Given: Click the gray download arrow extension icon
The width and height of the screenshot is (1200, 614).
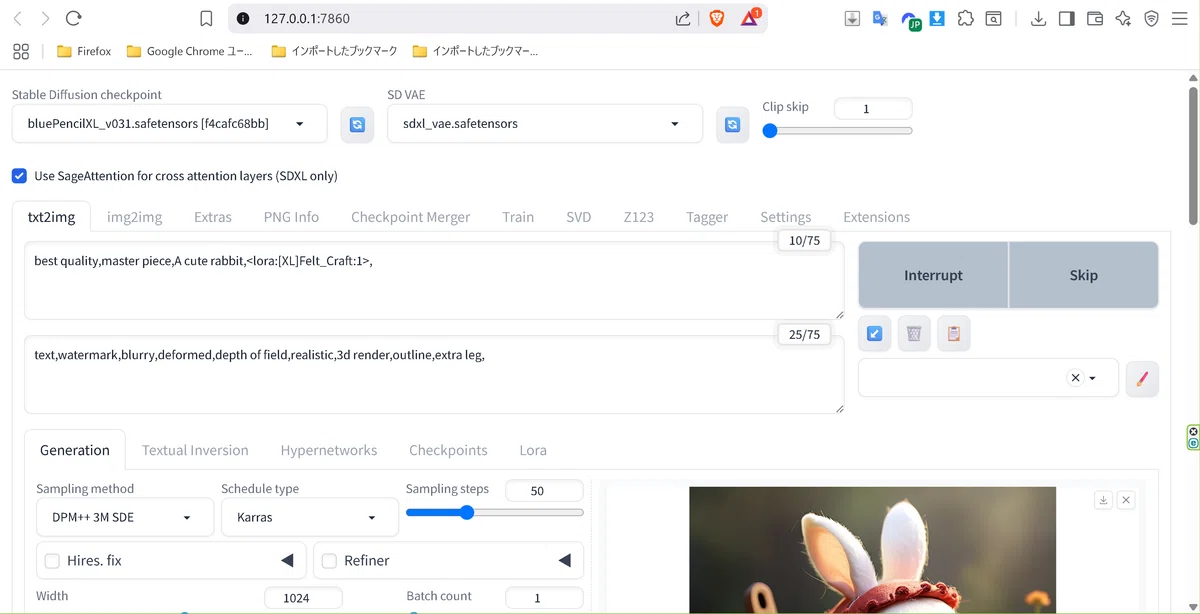Looking at the screenshot, I should tap(852, 18).
